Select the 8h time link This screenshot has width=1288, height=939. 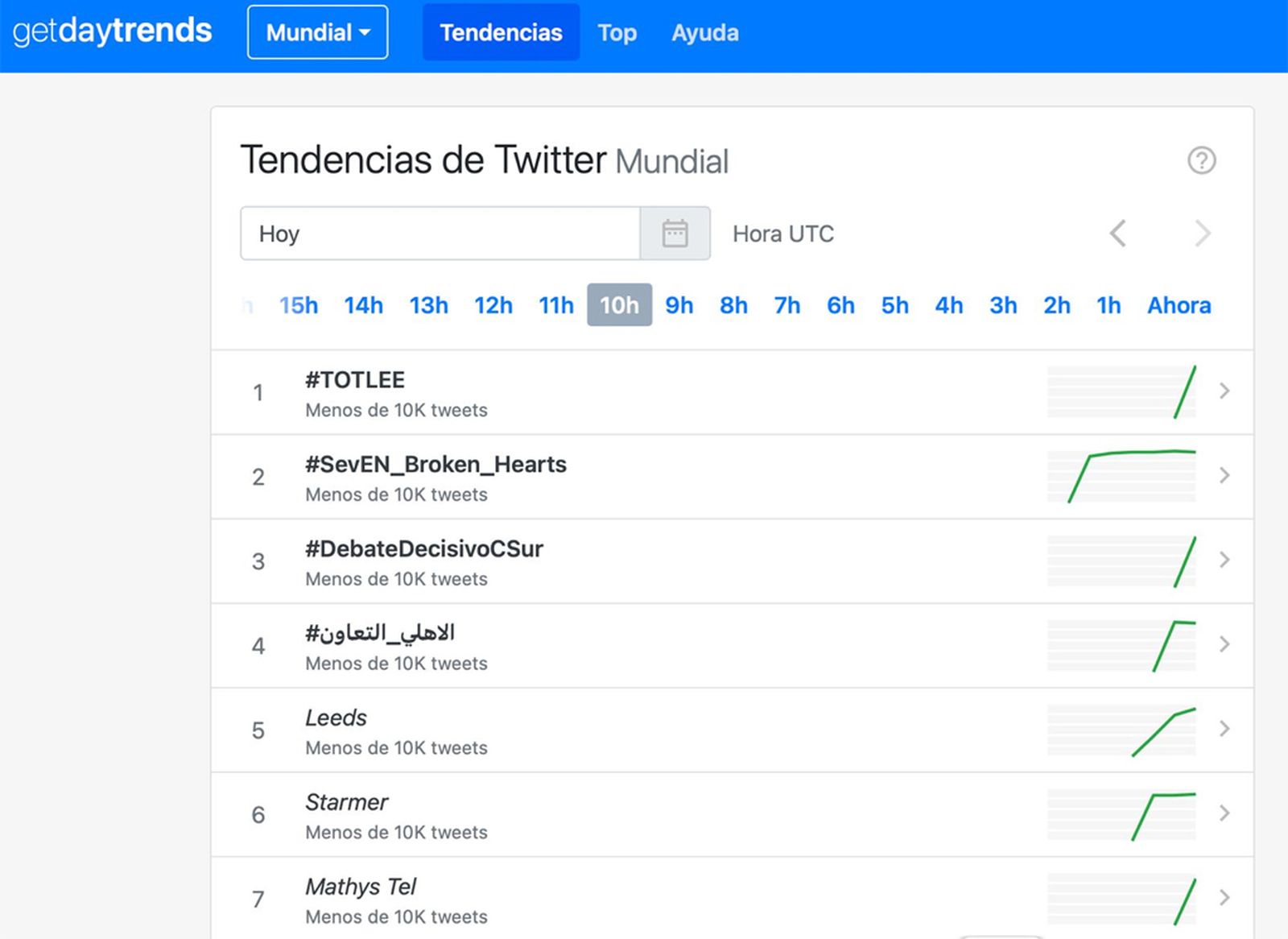click(x=733, y=305)
